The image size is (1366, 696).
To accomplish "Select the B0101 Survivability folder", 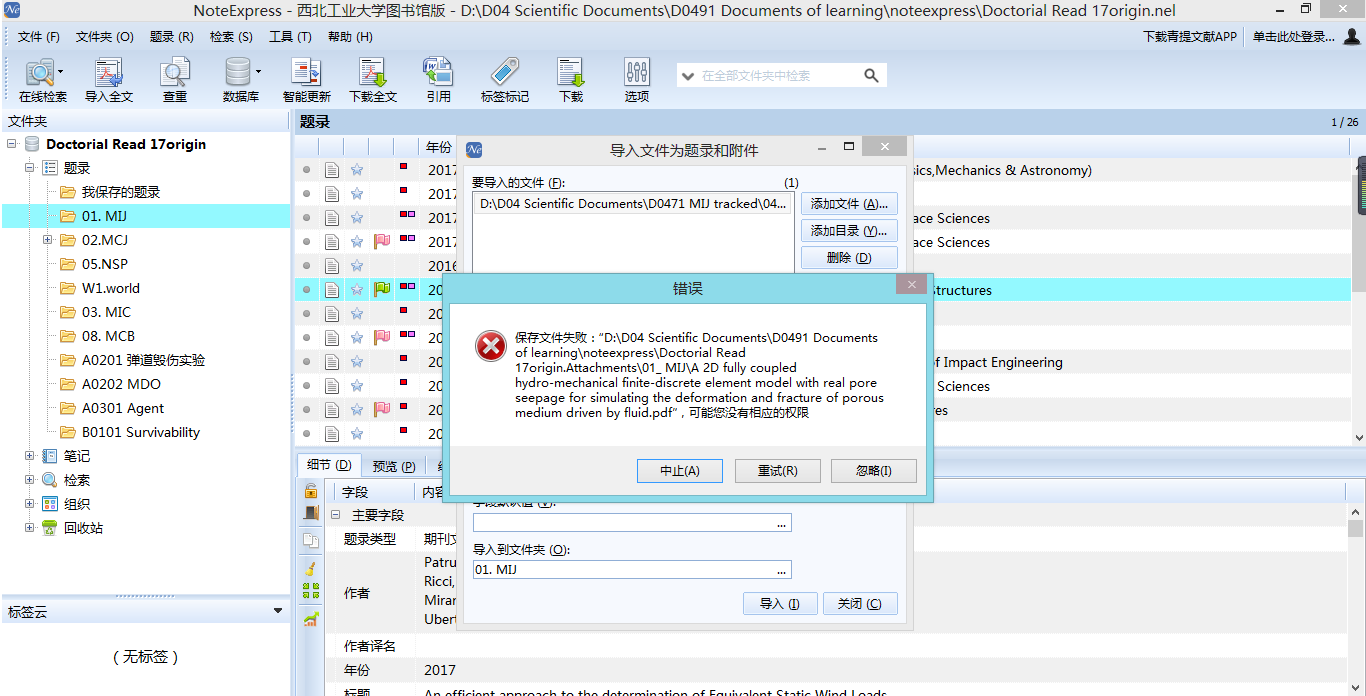I will click(141, 432).
